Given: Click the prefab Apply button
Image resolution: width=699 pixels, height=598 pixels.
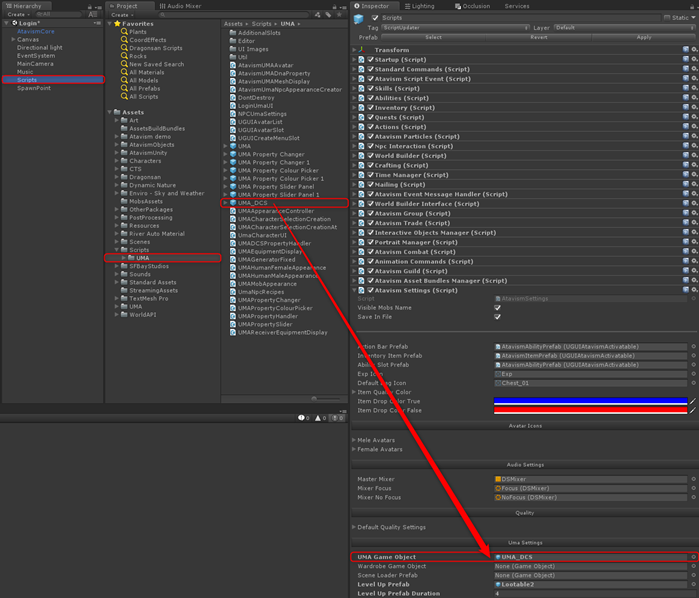Looking at the screenshot, I should (643, 37).
